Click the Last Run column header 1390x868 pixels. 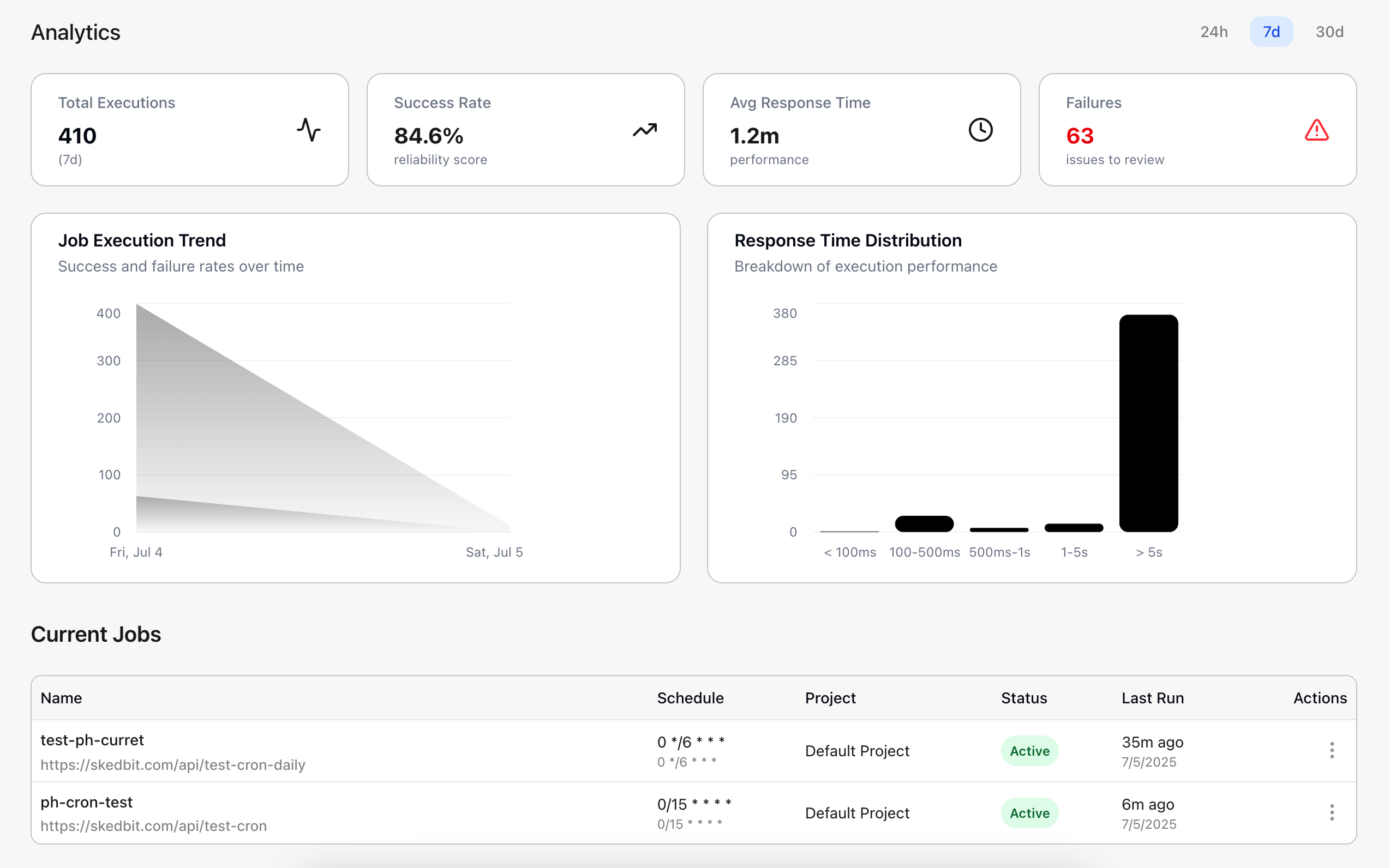click(x=1152, y=698)
